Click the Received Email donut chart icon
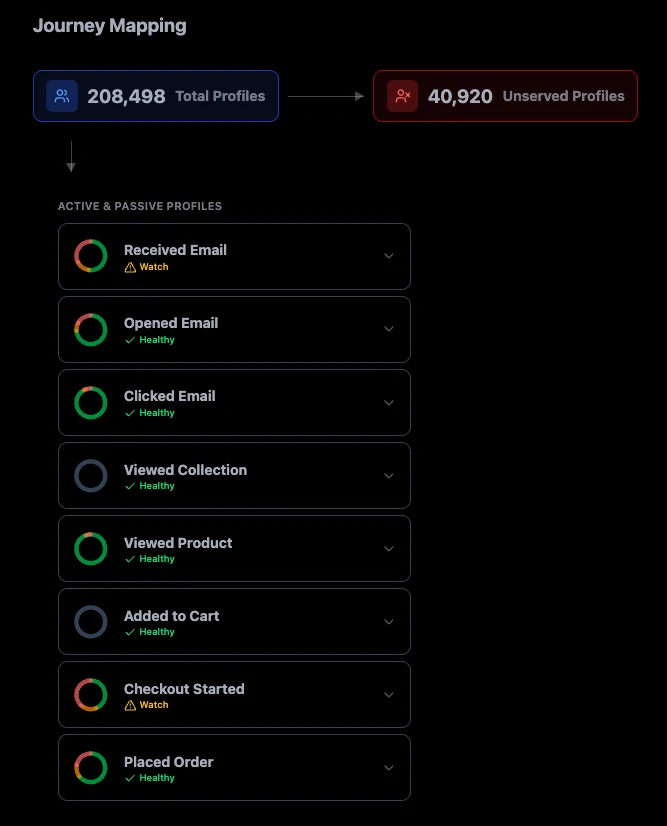The width and height of the screenshot is (667, 826). click(91, 256)
